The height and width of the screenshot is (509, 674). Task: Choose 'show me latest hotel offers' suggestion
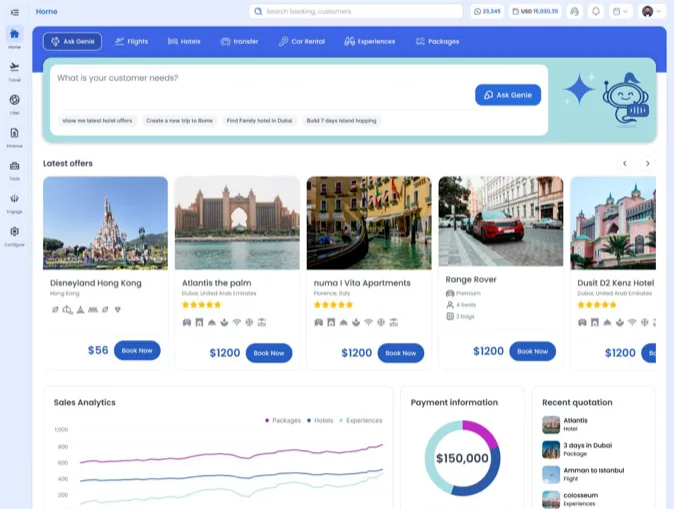98,121
